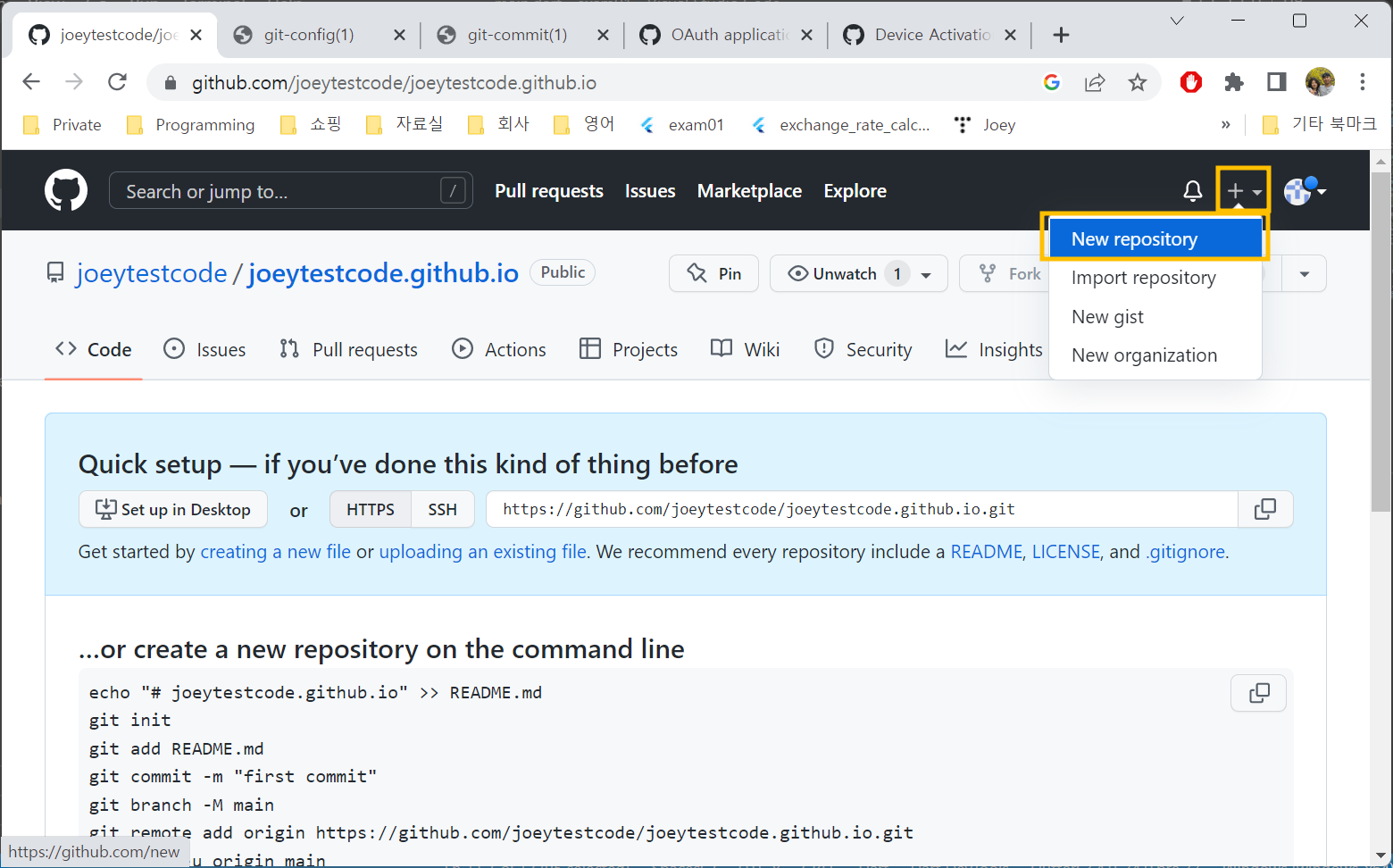This screenshot has width=1393, height=868.
Task: Expand the Unwatch dropdown arrow
Action: pyautogui.click(x=927, y=274)
